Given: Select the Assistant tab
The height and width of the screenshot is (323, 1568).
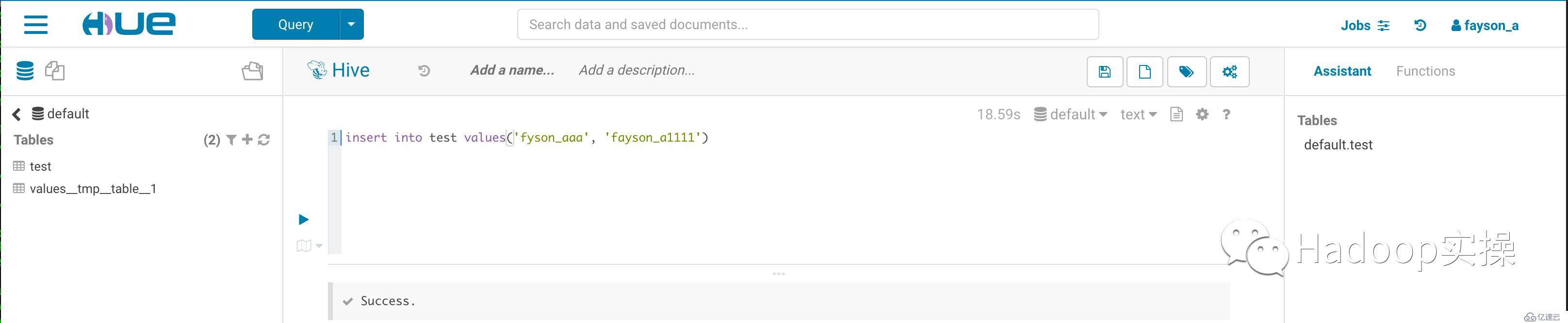Looking at the screenshot, I should pyautogui.click(x=1342, y=71).
